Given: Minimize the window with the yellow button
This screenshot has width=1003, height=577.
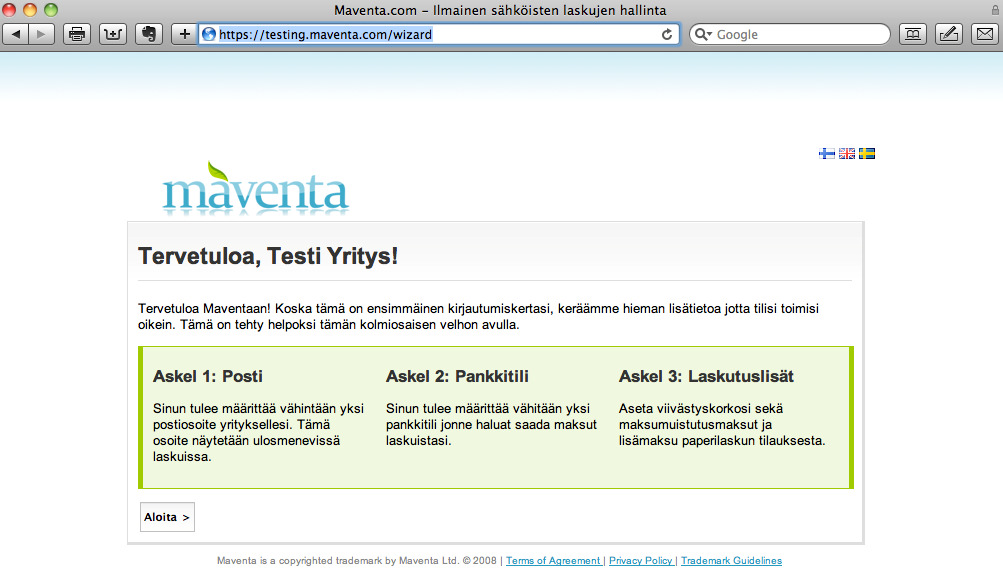Looking at the screenshot, I should (29, 10).
